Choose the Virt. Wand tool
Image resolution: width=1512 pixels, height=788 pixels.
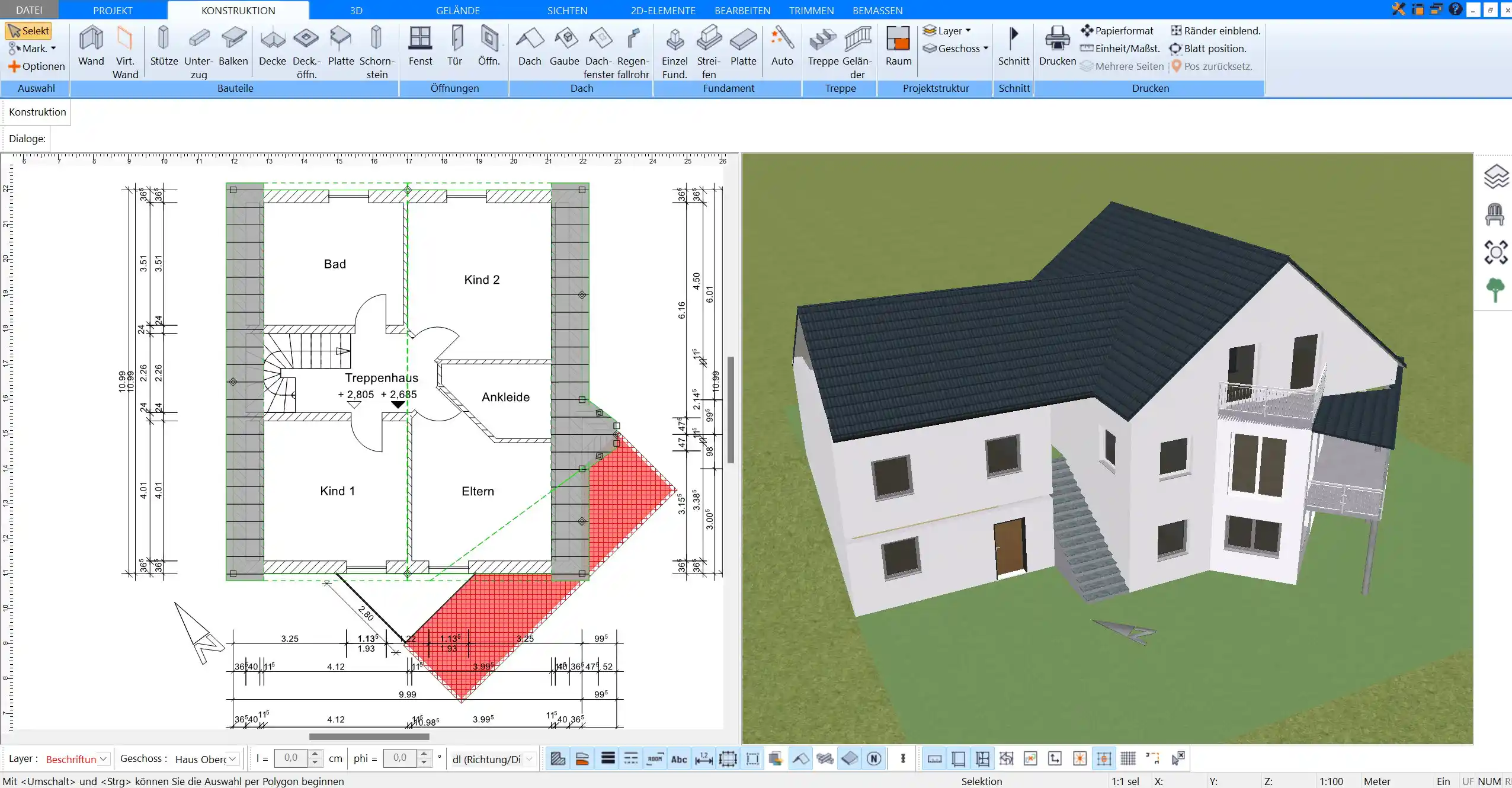click(125, 52)
